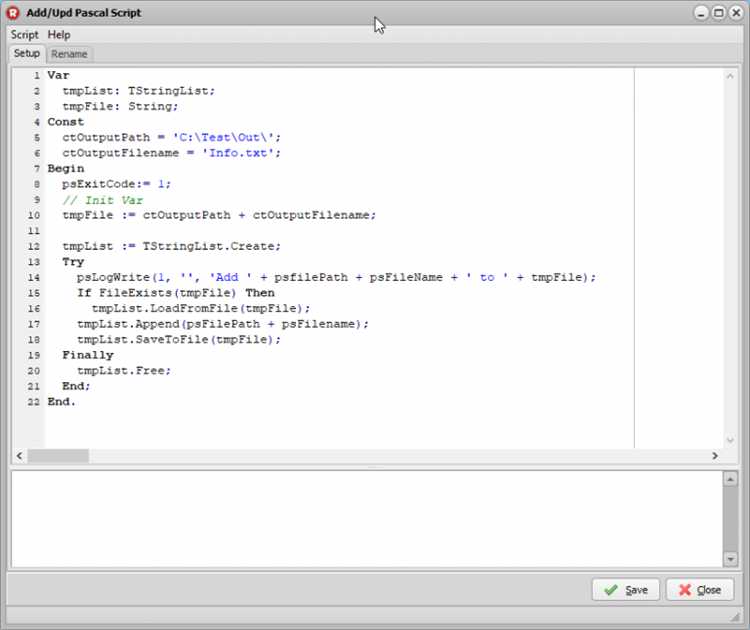Click the 'Begin' keyword on line 7
Viewport: 750px width, 630px height.
[66, 168]
